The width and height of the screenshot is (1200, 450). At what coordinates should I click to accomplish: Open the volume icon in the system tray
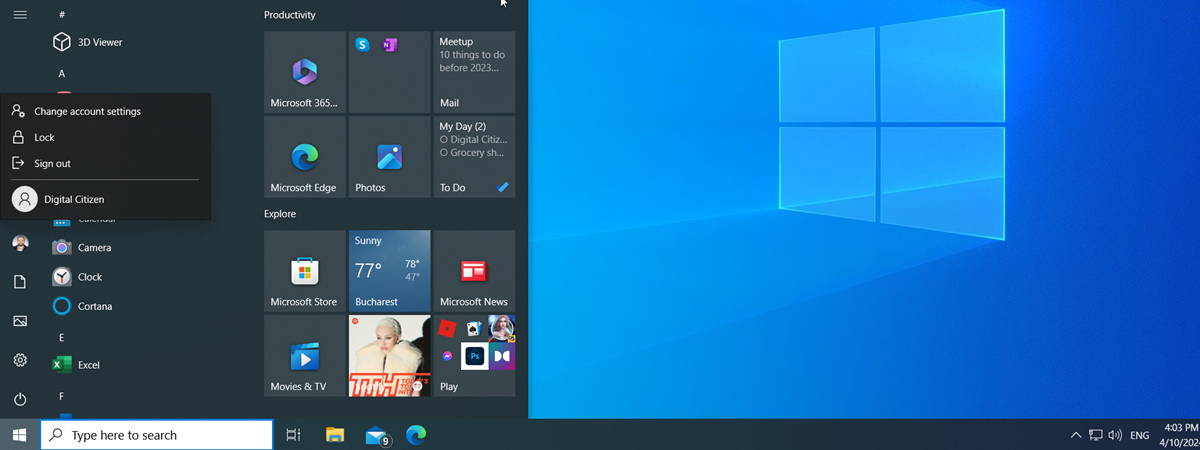click(1115, 435)
